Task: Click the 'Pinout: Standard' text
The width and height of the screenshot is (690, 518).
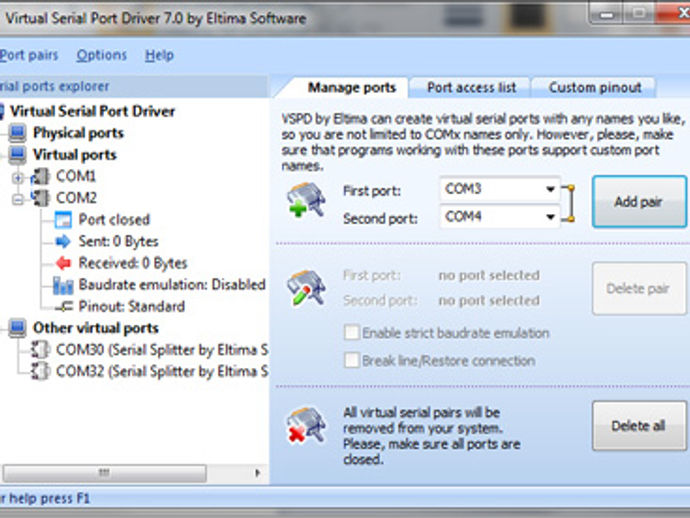Action: (132, 306)
